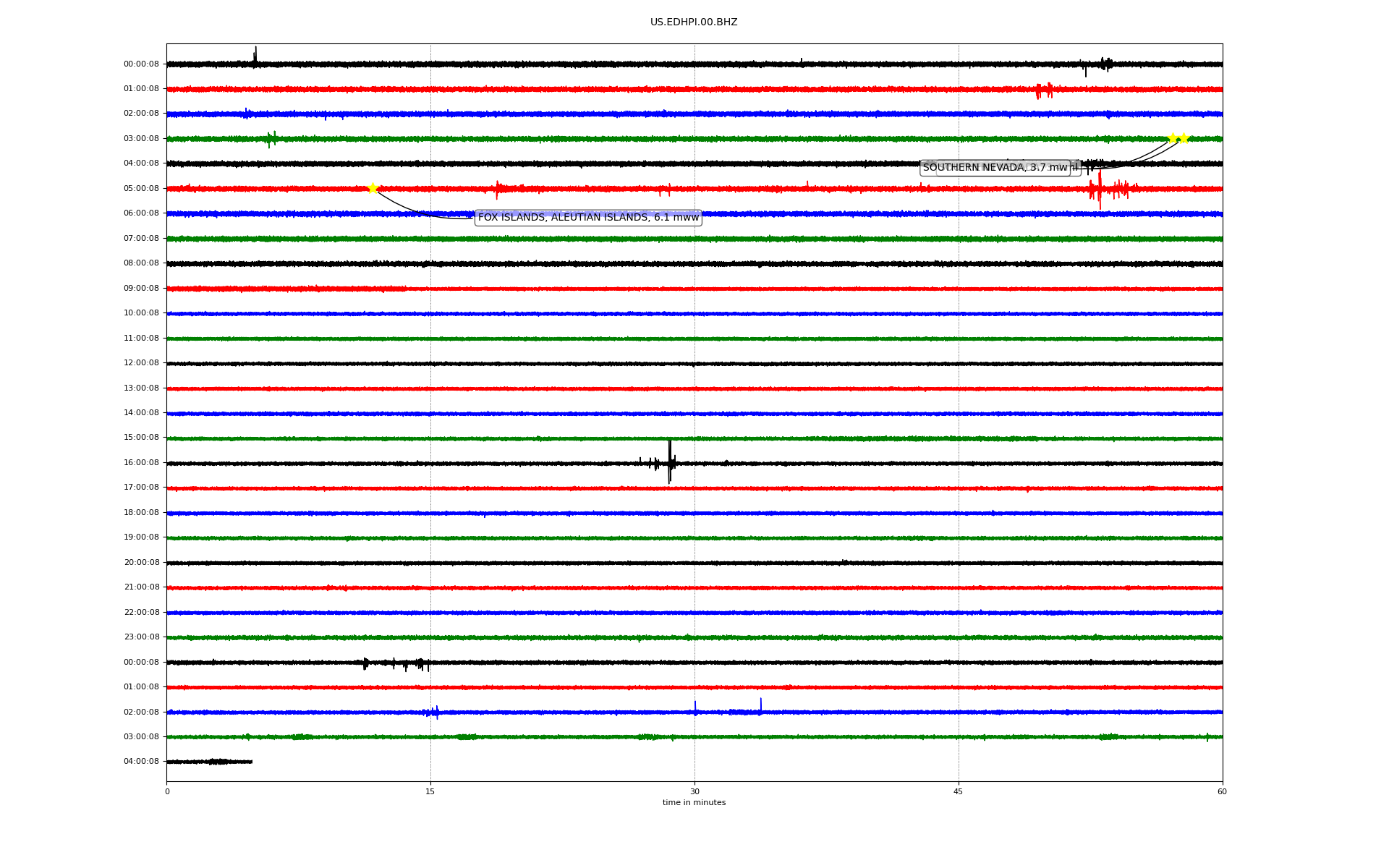Click the Southern Nevada 3.7 annotation label
The width and height of the screenshot is (1389, 868).
[x=995, y=168]
